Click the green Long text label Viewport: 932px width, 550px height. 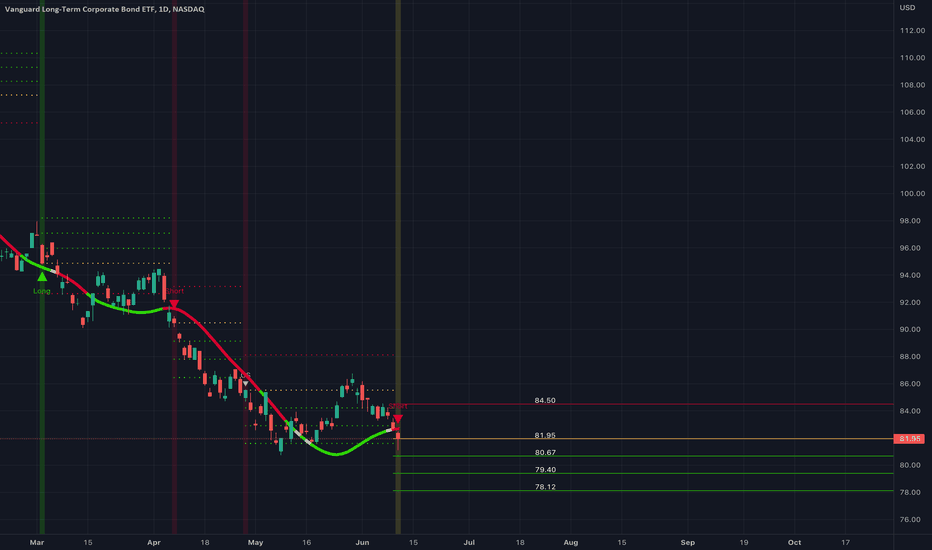(42, 291)
